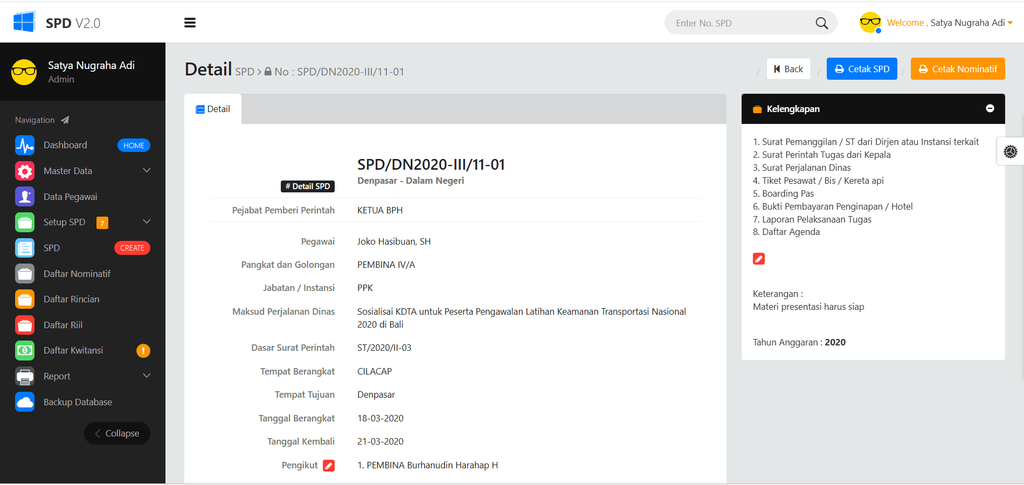Click the list item Boarding Pas
The width and height of the screenshot is (1024, 485).
coord(783,194)
